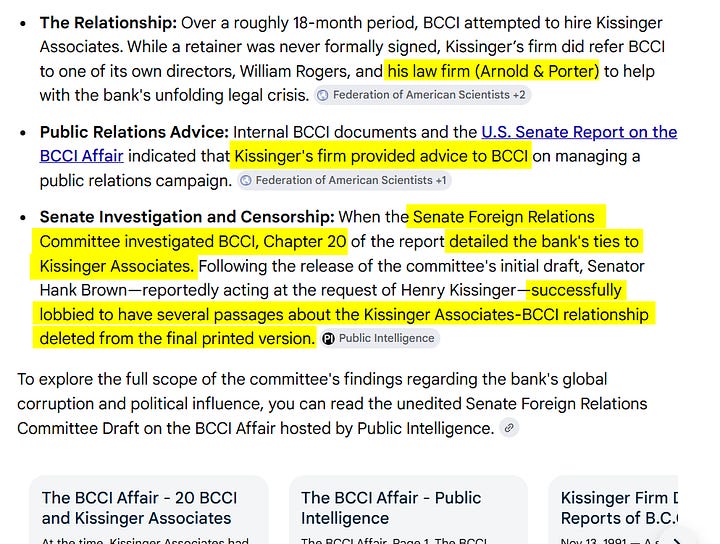This screenshot has width=720, height=544.
Task: Click the Nov 13, 1991 card snippet
Action: (x=611, y=541)
